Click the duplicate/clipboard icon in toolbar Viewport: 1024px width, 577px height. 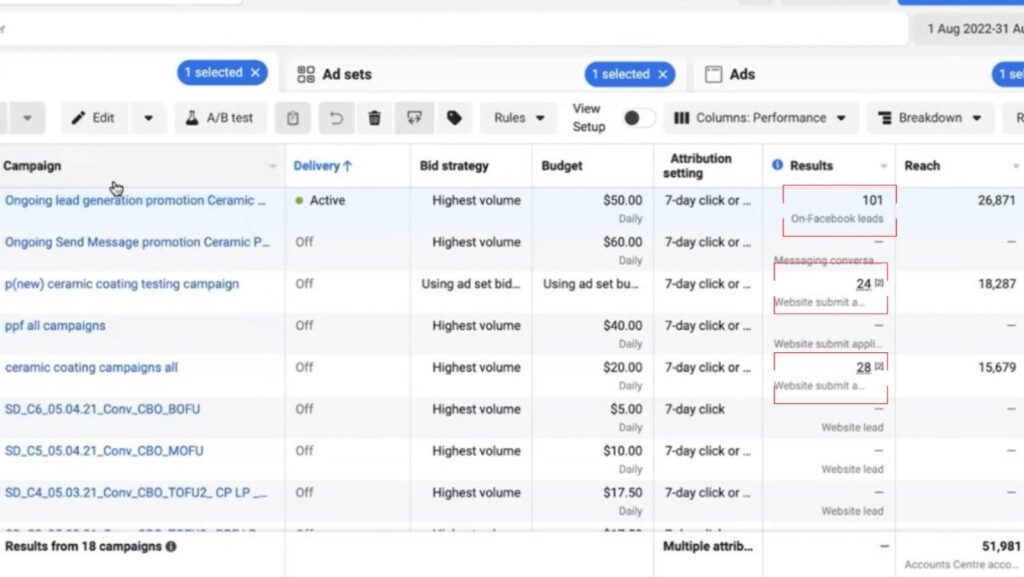pos(292,118)
